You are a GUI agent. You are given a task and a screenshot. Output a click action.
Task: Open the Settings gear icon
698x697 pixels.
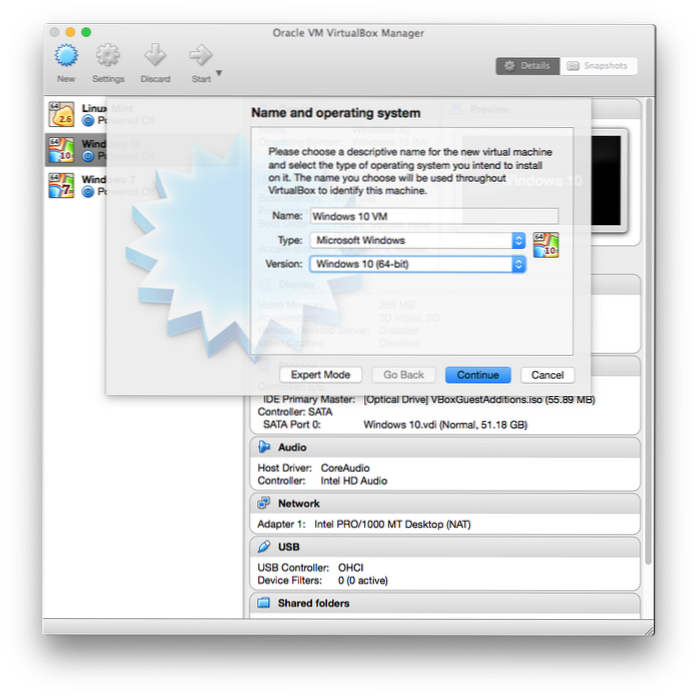[108, 56]
